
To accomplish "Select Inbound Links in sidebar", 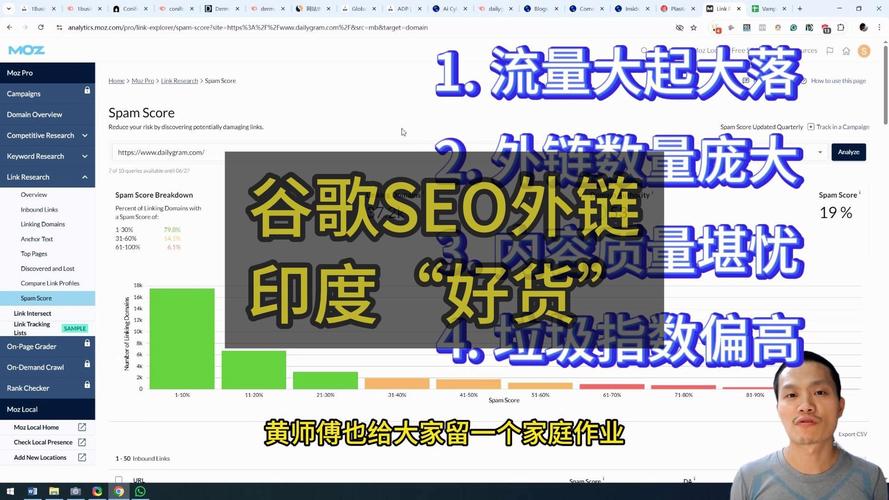I will 39,209.
